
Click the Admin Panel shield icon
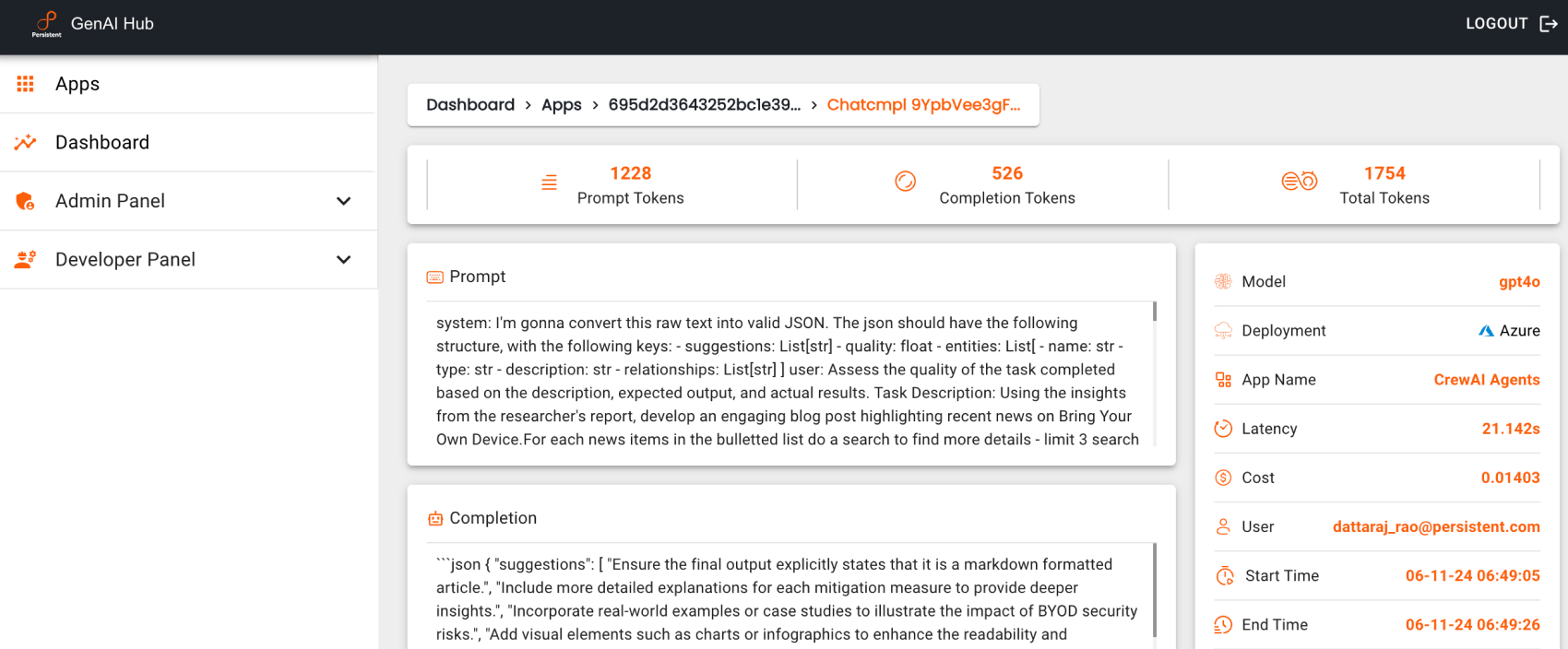click(x=26, y=201)
